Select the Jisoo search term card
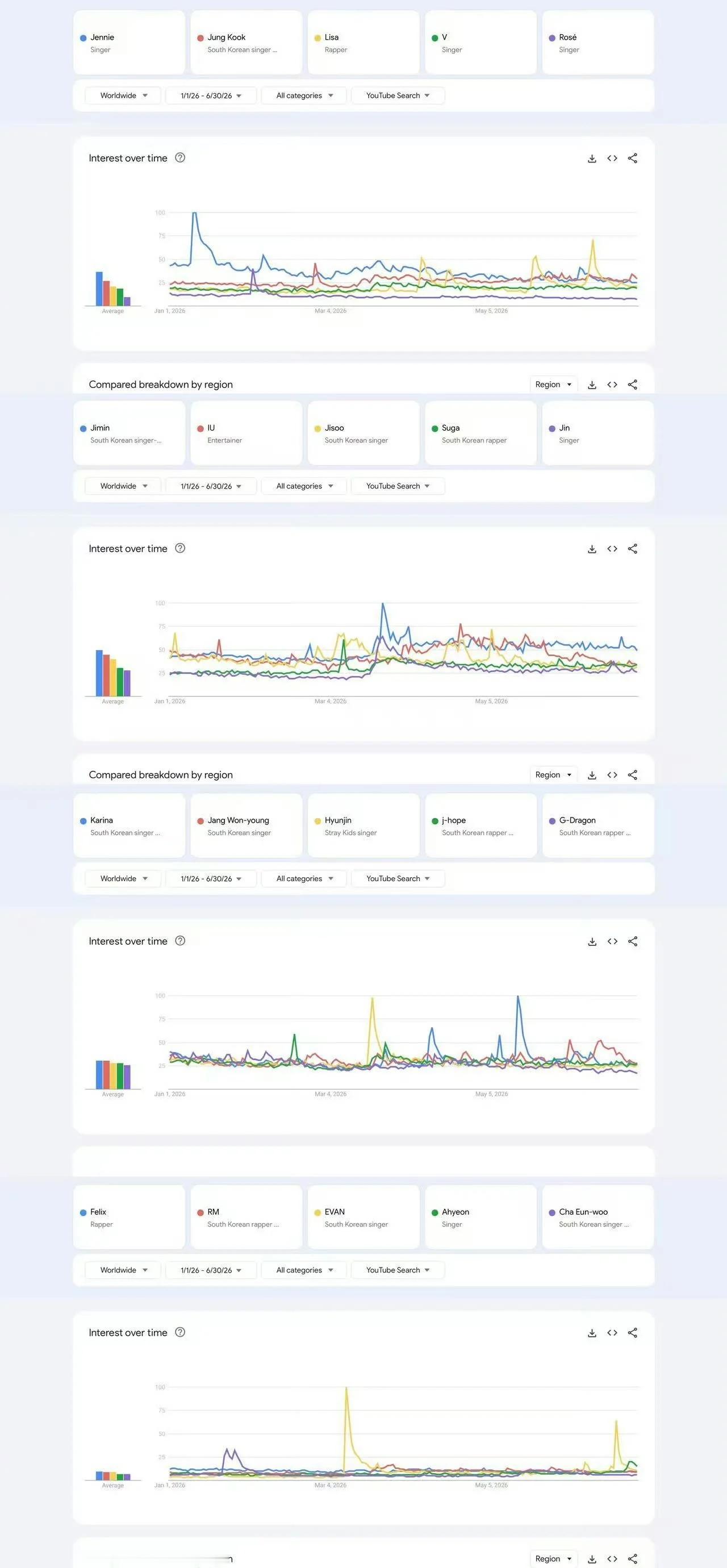 pyautogui.click(x=363, y=433)
